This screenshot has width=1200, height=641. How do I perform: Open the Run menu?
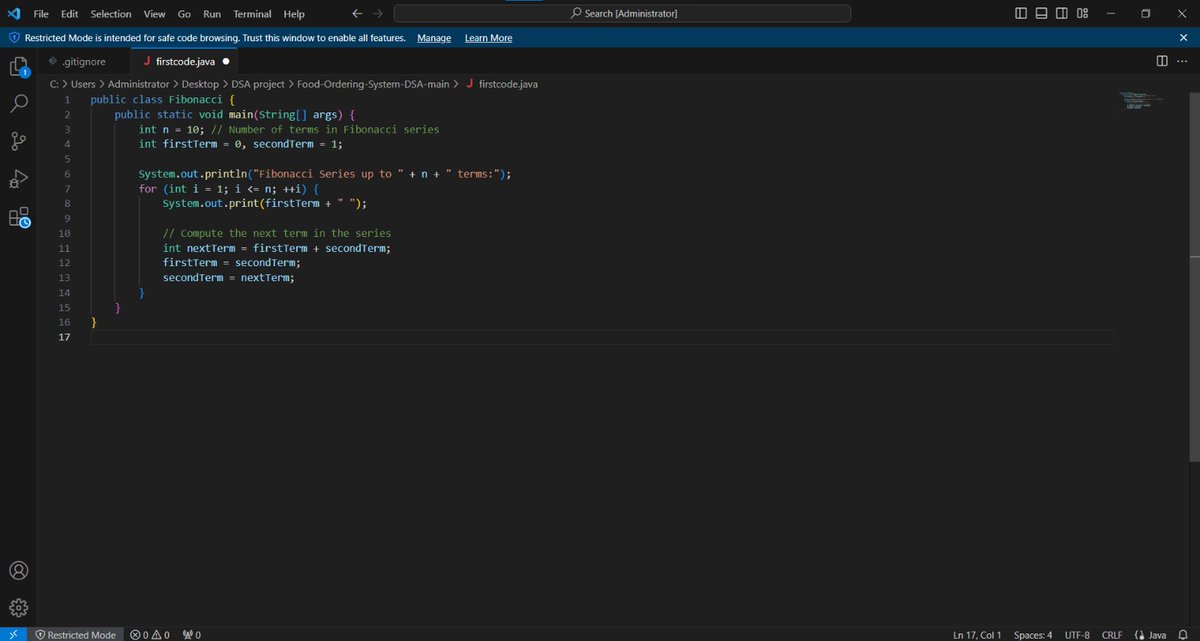click(212, 14)
